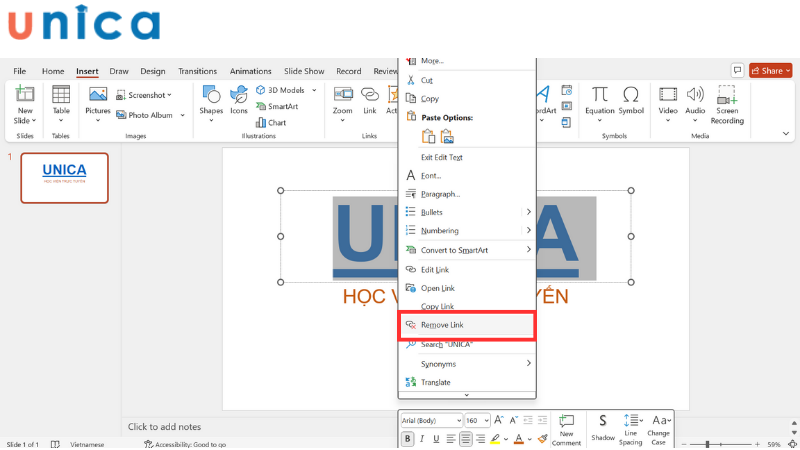Image resolution: width=800 pixels, height=450 pixels.
Task: Click the Video insert icon
Action: (667, 94)
